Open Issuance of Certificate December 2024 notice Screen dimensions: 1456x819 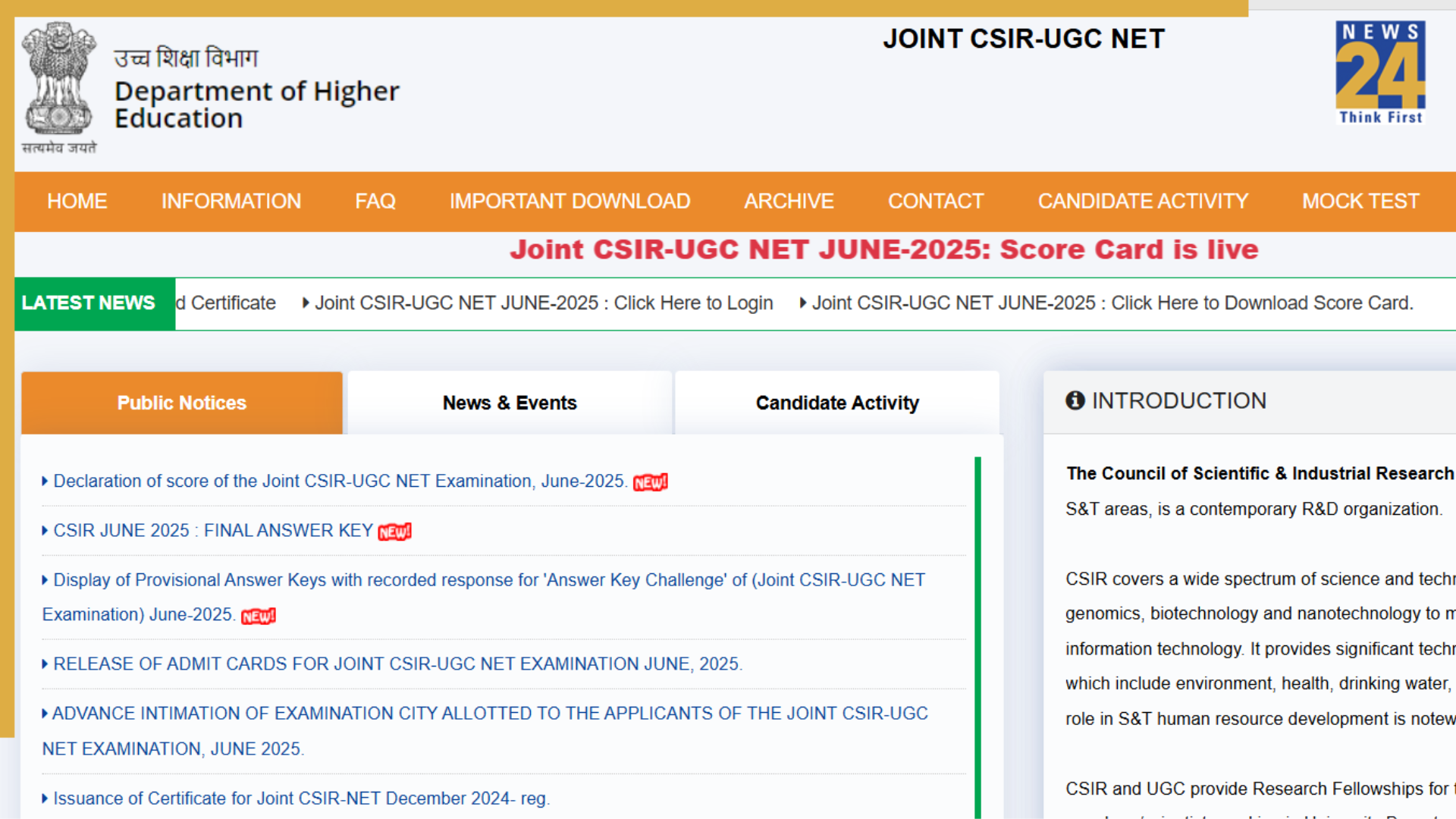[301, 798]
